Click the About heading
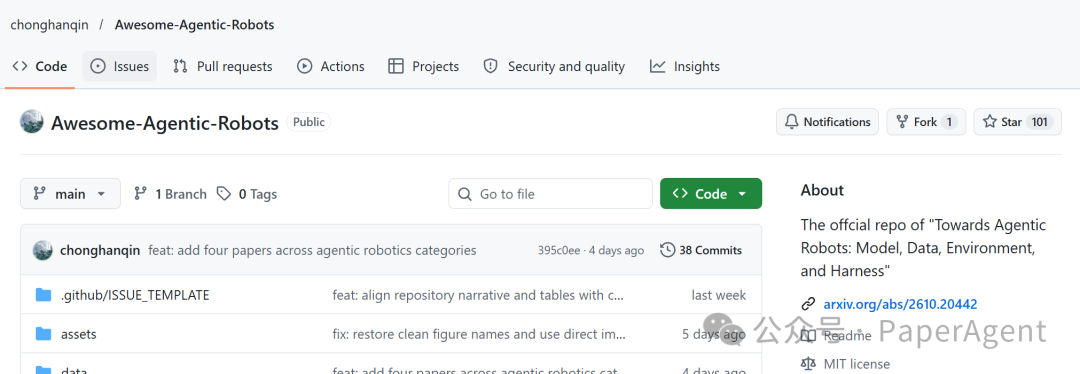The image size is (1080, 374). coord(822,190)
